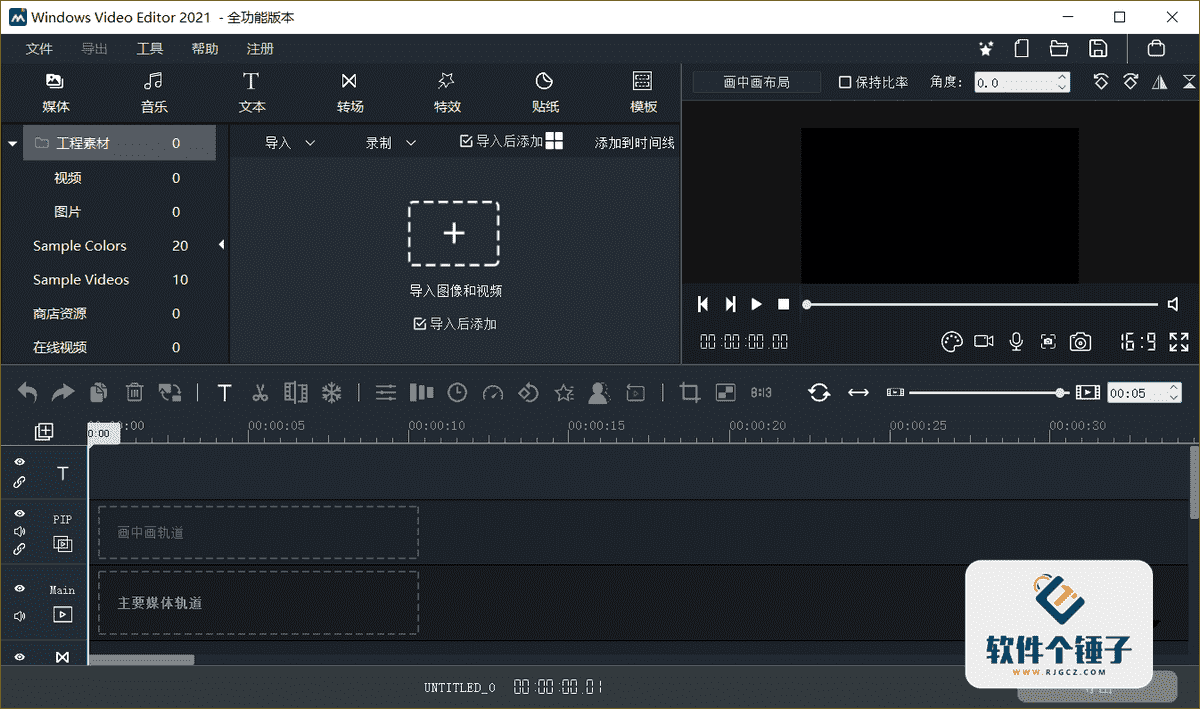The height and width of the screenshot is (709, 1200).
Task: Select the Text tool on the timeline toolbar
Action: [224, 392]
